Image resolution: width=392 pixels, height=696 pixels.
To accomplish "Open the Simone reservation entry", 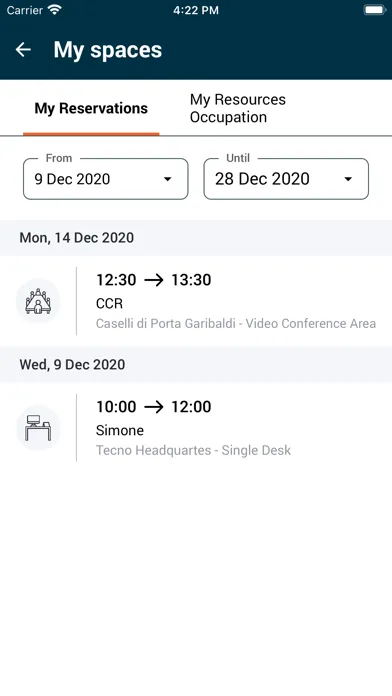I will coord(196,428).
